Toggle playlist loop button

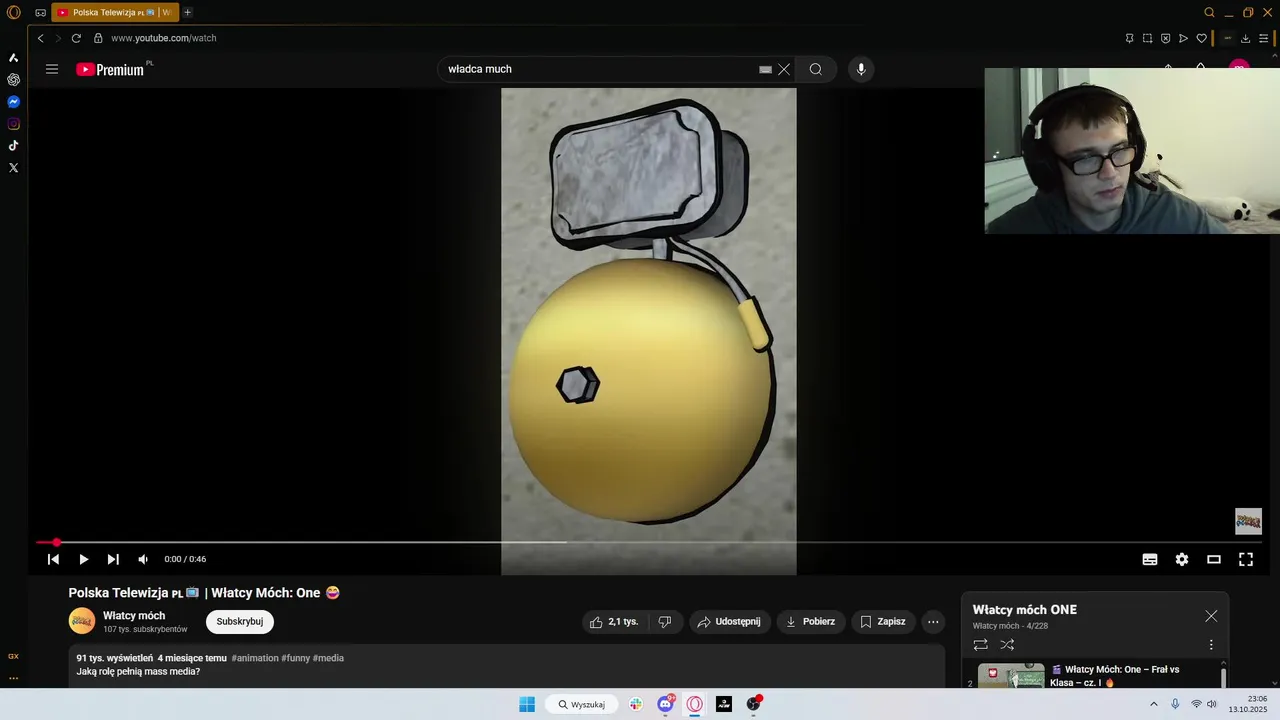(x=980, y=645)
